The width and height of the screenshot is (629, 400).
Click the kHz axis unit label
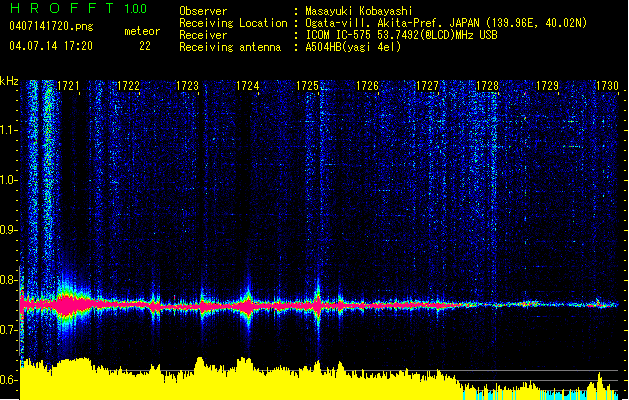[x=9, y=81]
